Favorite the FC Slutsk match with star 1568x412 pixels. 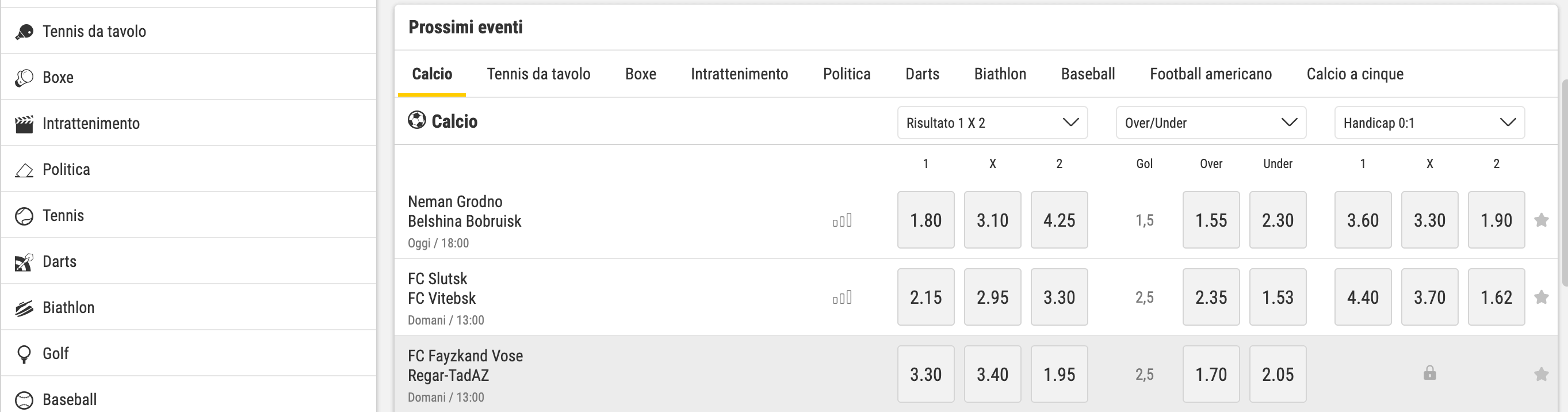click(x=1541, y=297)
